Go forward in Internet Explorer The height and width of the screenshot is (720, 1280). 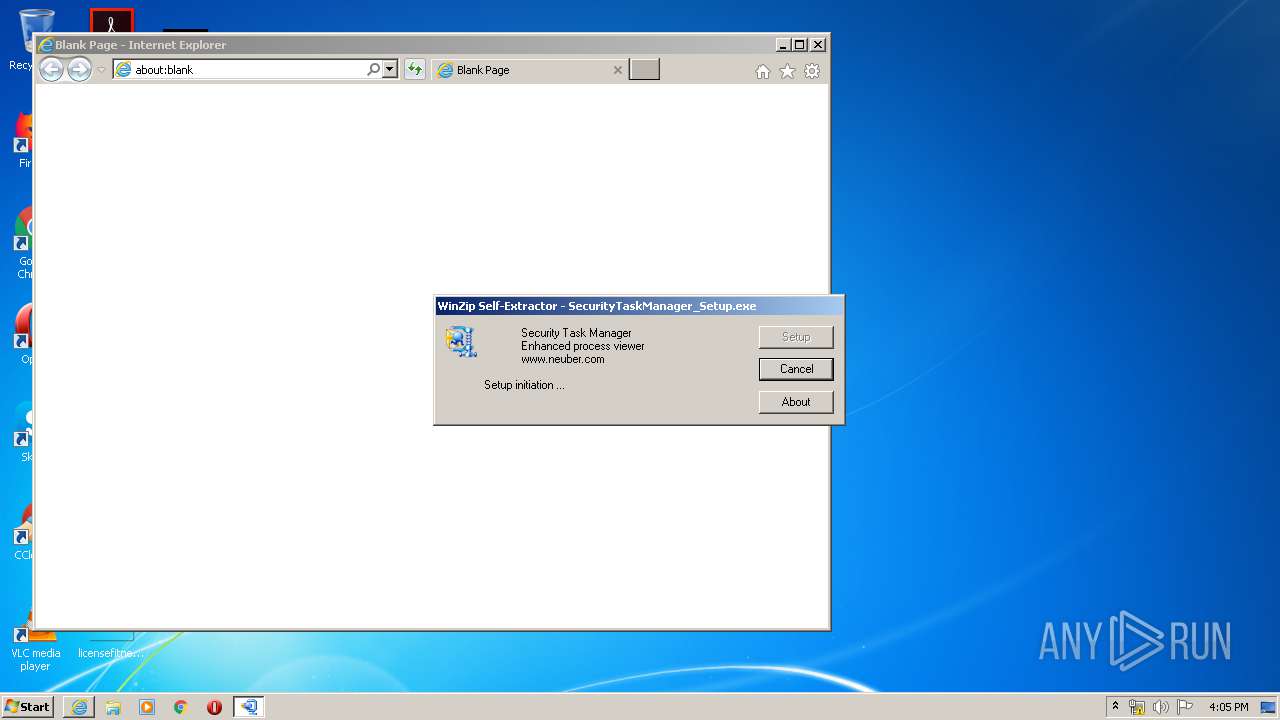pos(79,69)
